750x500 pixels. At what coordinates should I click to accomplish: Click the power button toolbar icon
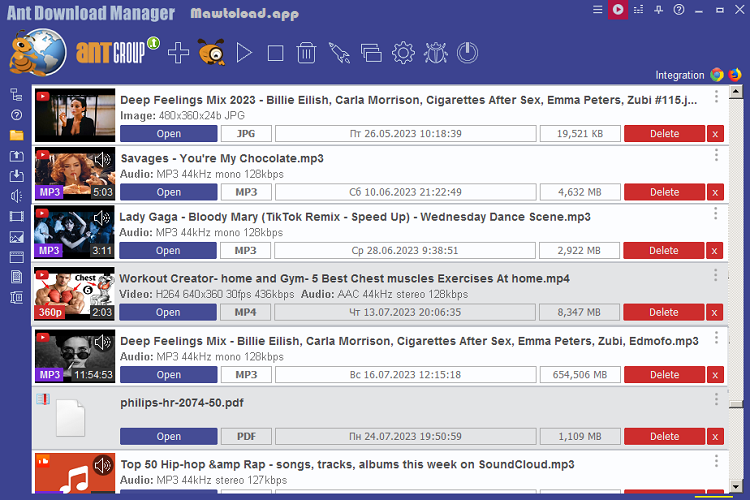click(467, 53)
